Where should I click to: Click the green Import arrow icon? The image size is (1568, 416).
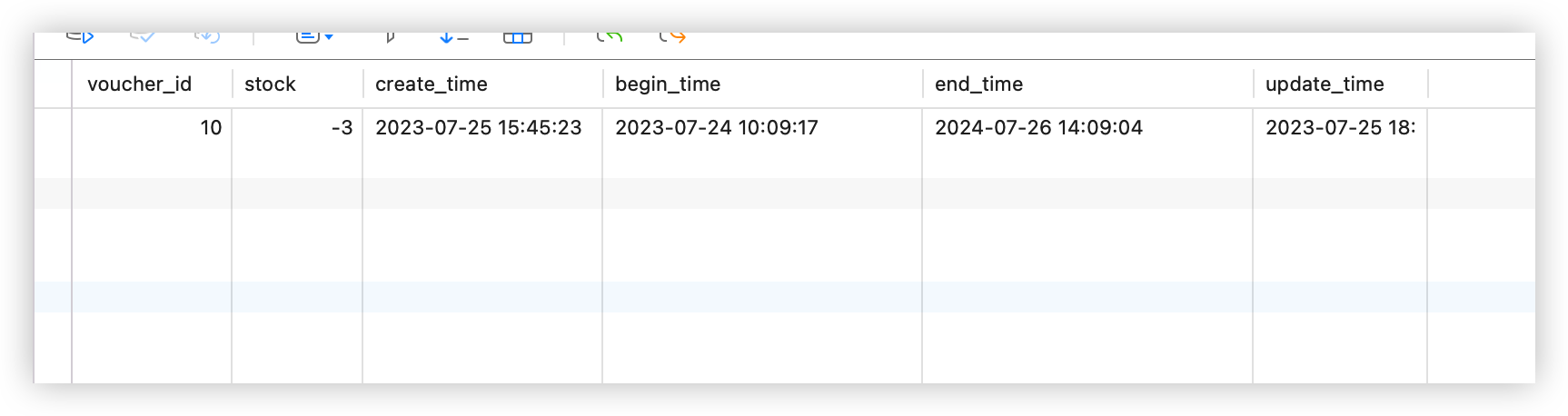coord(610,36)
